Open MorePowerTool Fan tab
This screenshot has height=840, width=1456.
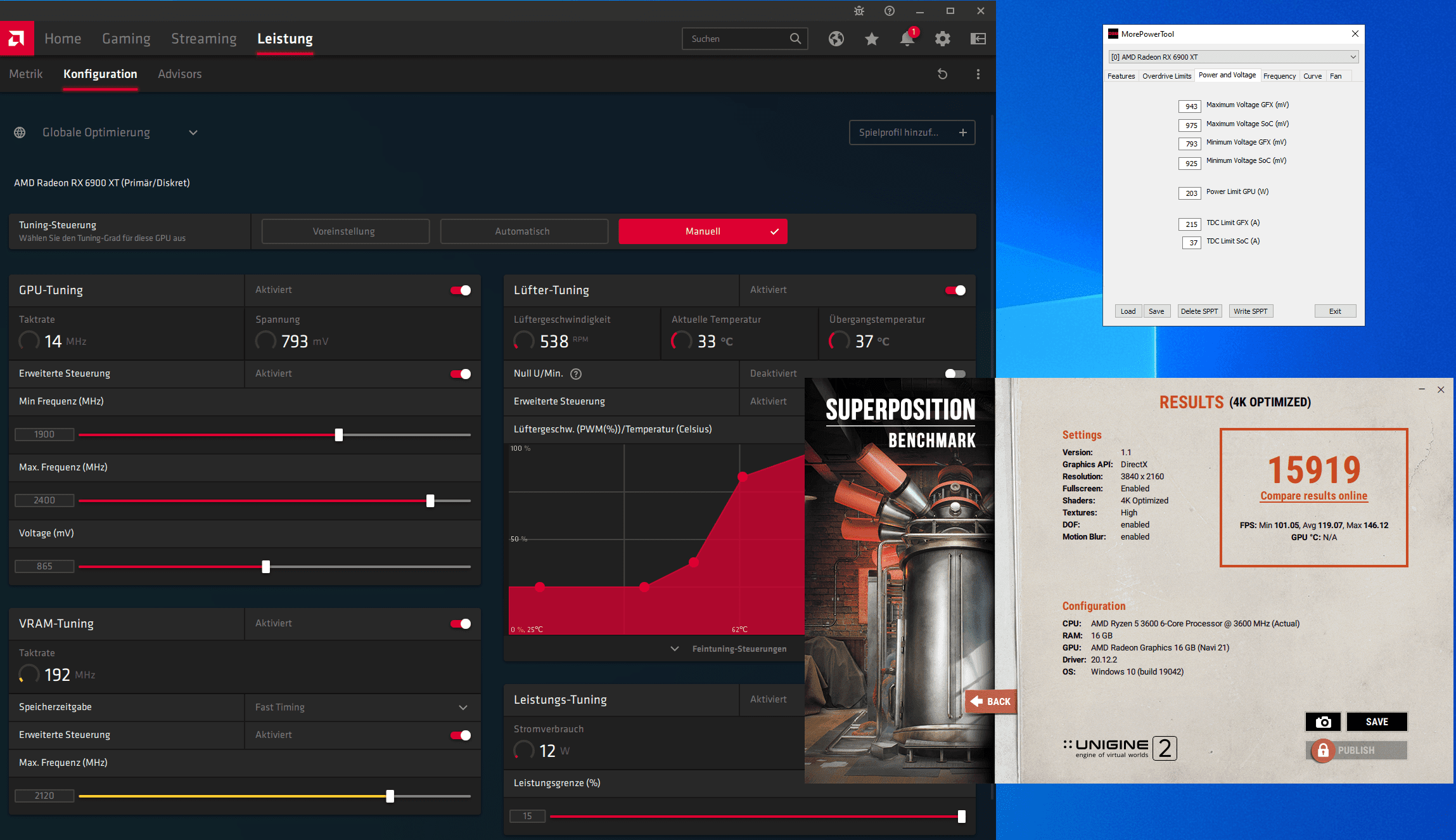(x=1336, y=76)
